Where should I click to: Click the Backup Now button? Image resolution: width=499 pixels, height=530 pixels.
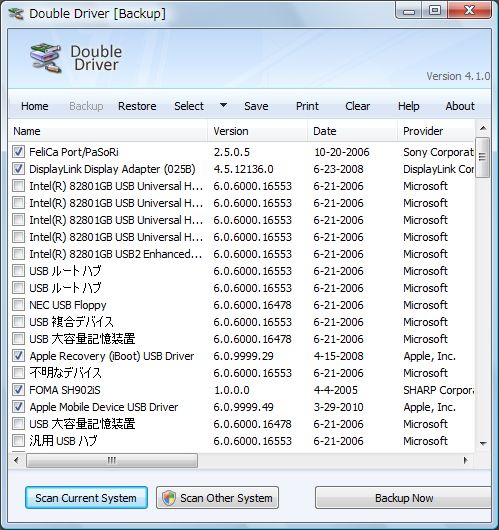pos(403,498)
